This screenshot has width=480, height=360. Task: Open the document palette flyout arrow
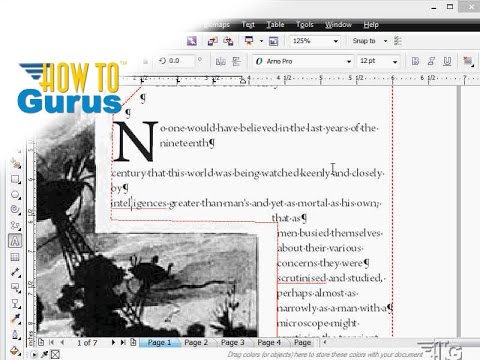click(x=34, y=354)
